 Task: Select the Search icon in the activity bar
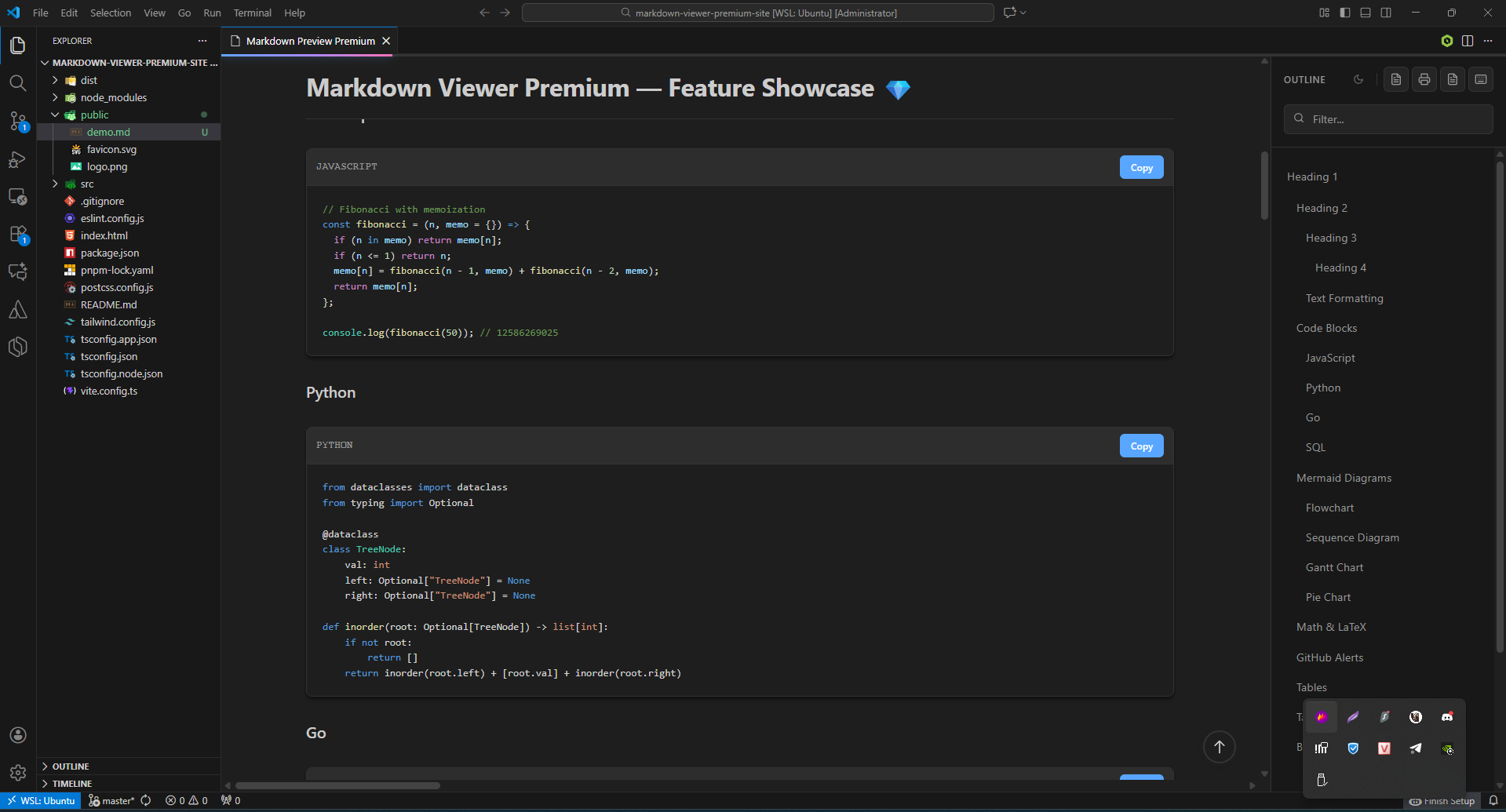(x=17, y=82)
